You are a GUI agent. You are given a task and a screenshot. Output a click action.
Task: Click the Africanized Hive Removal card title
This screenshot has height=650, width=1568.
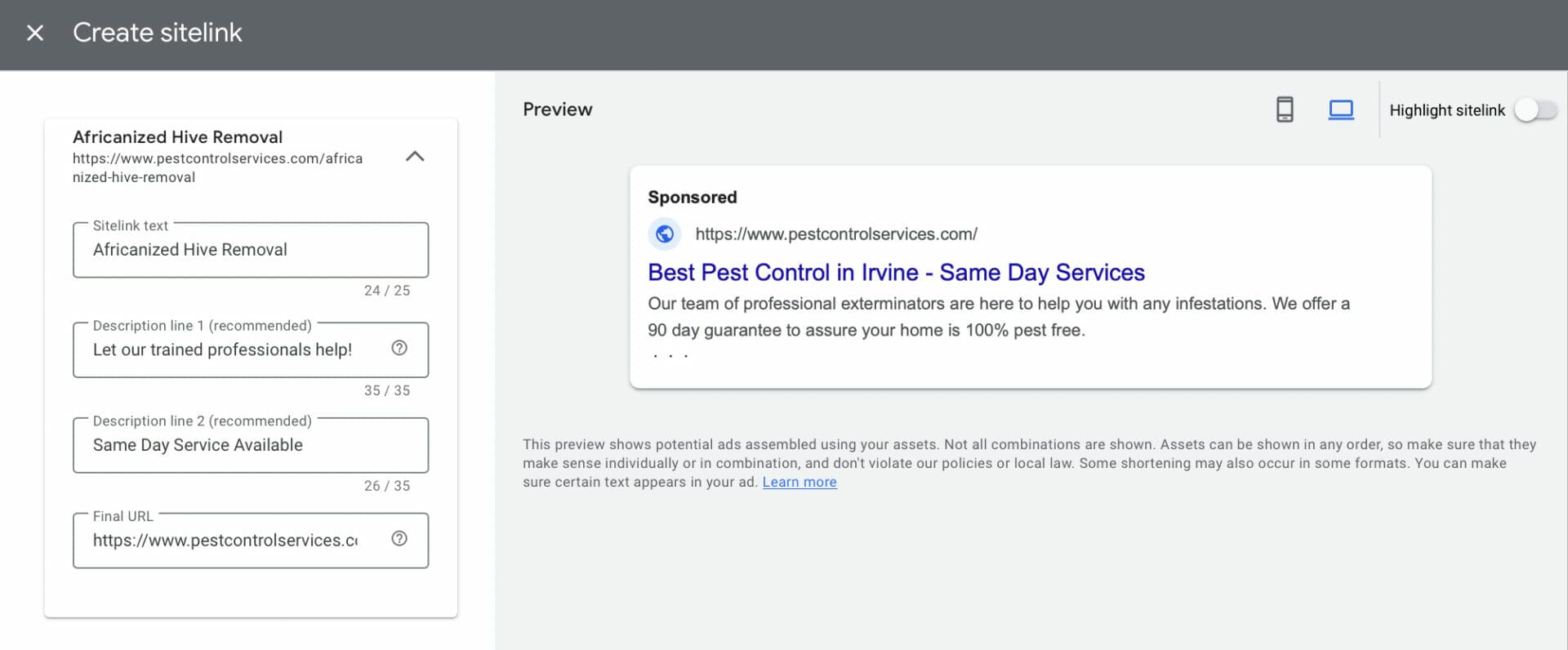click(x=177, y=137)
